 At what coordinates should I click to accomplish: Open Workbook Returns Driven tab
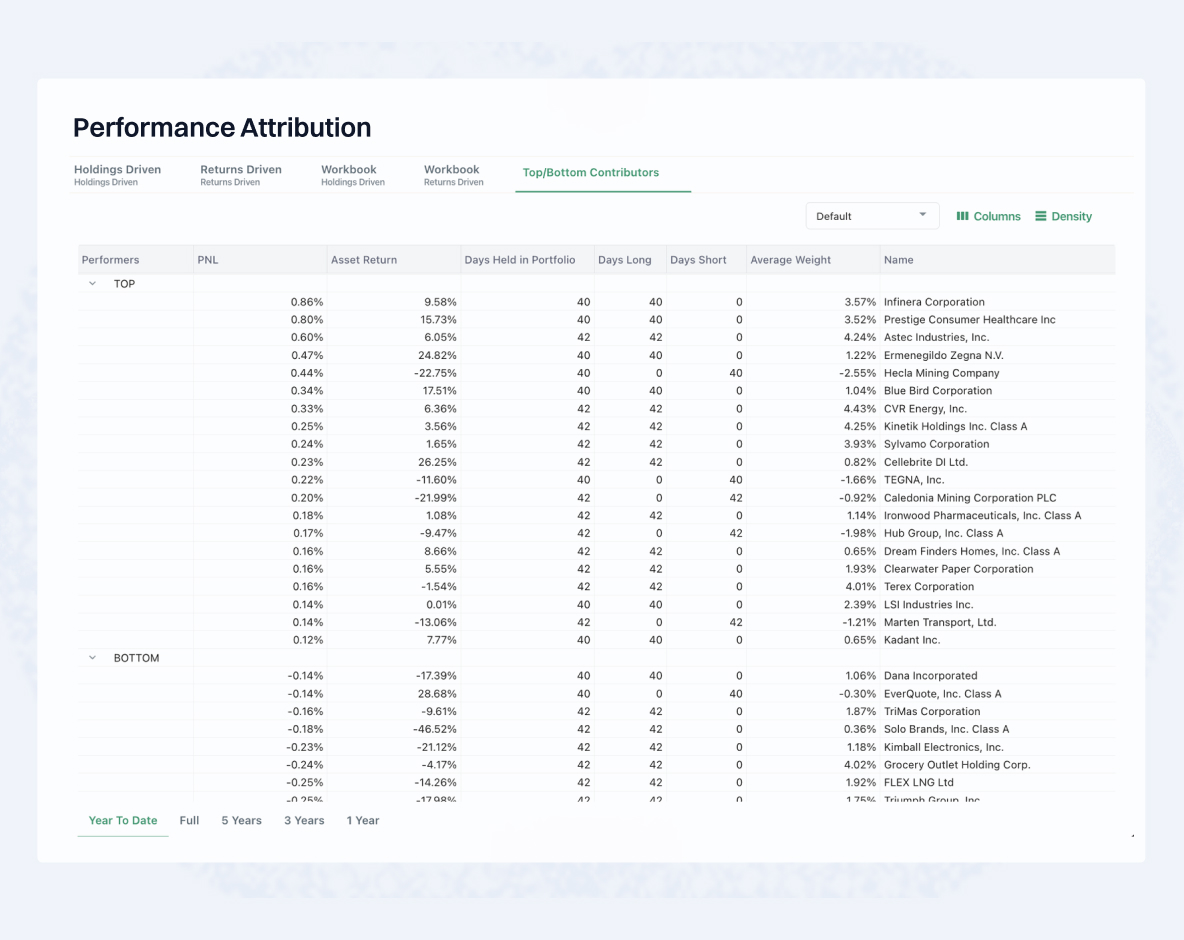click(x=453, y=174)
